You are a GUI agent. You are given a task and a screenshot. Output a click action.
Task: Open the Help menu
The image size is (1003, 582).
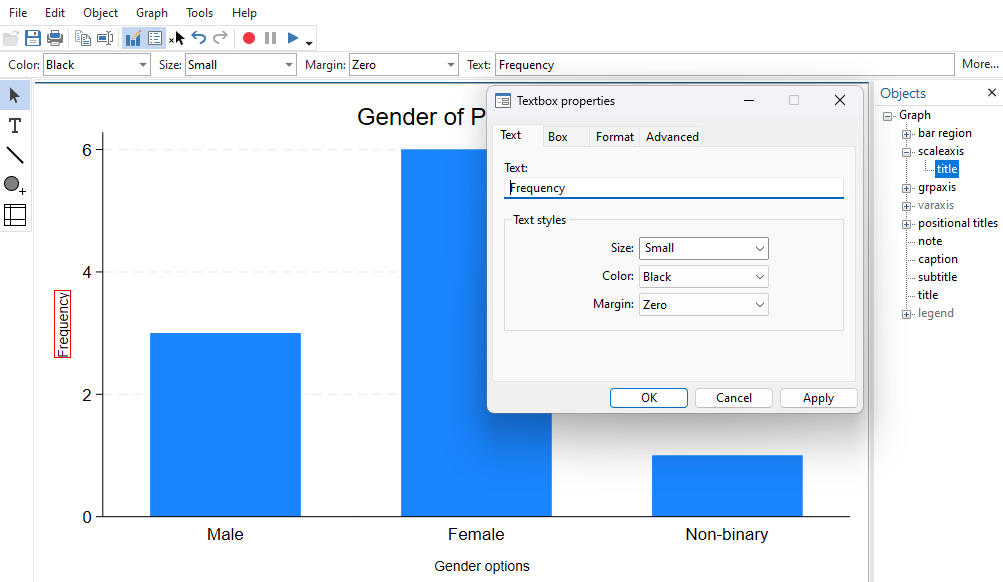[x=244, y=13]
